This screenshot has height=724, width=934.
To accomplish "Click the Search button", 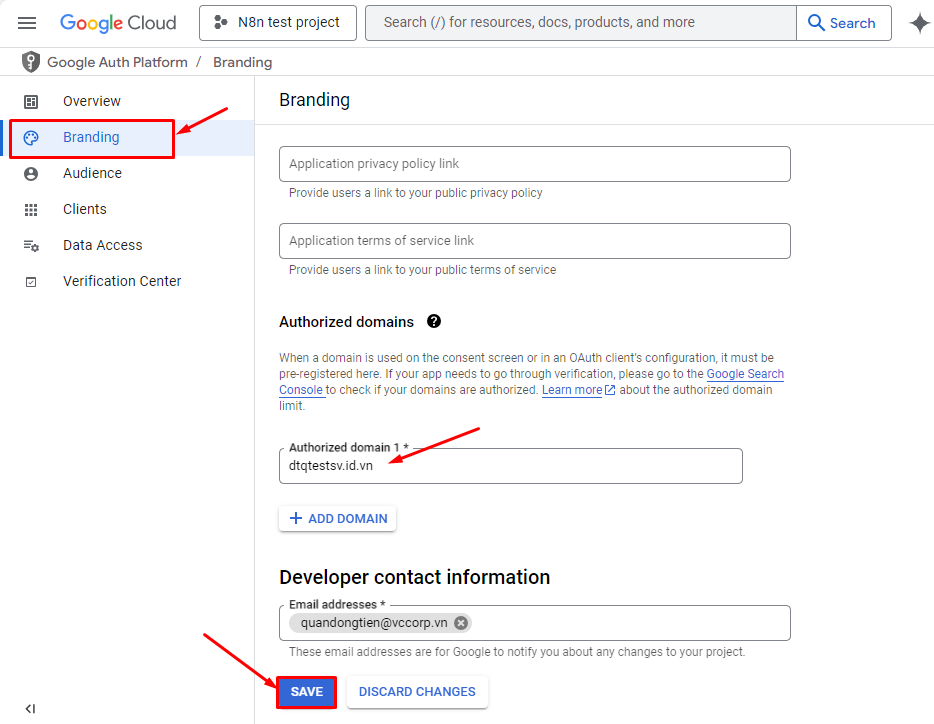I will point(843,23).
